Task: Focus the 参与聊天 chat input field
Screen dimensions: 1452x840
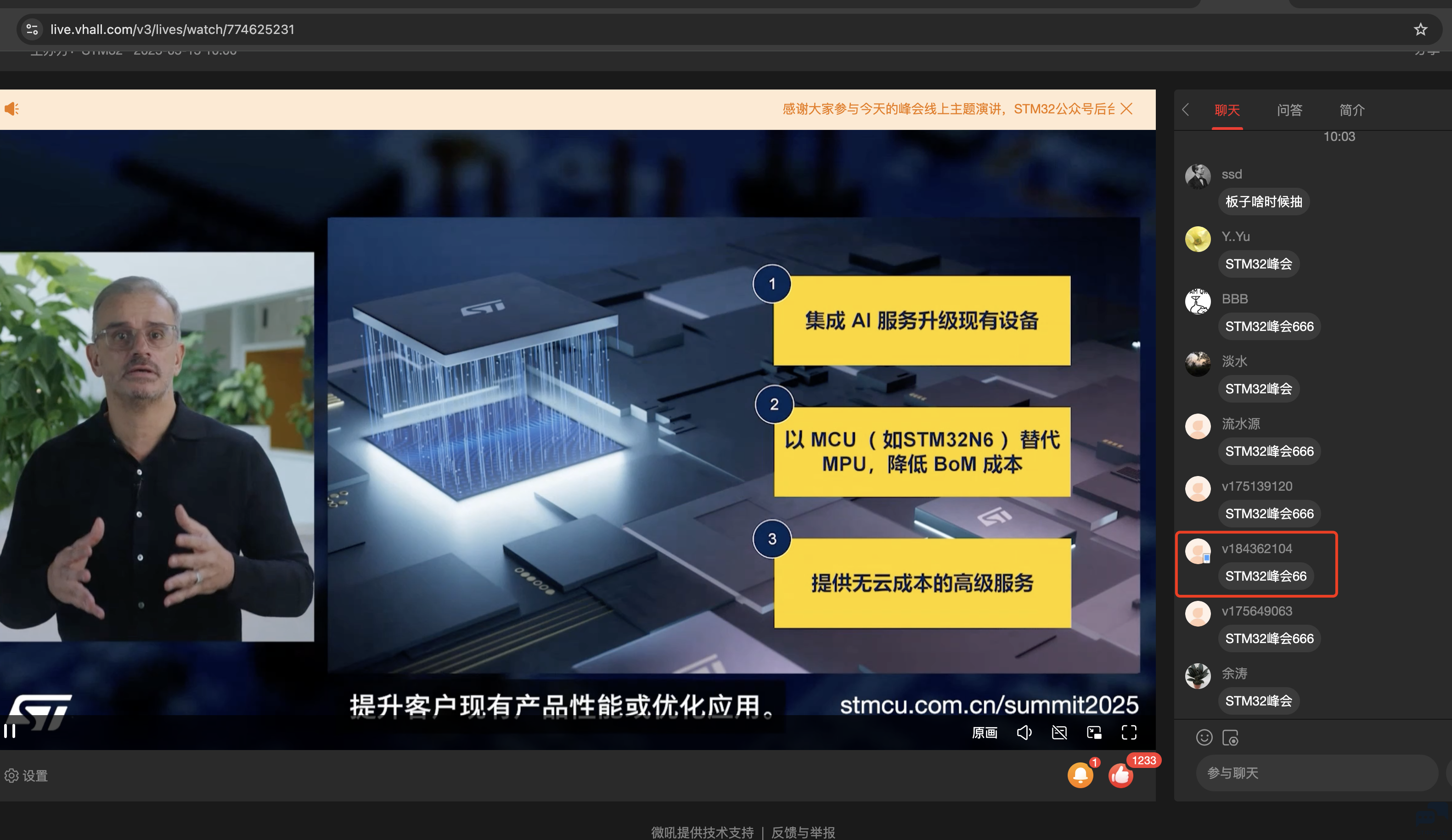Action: (x=1317, y=773)
